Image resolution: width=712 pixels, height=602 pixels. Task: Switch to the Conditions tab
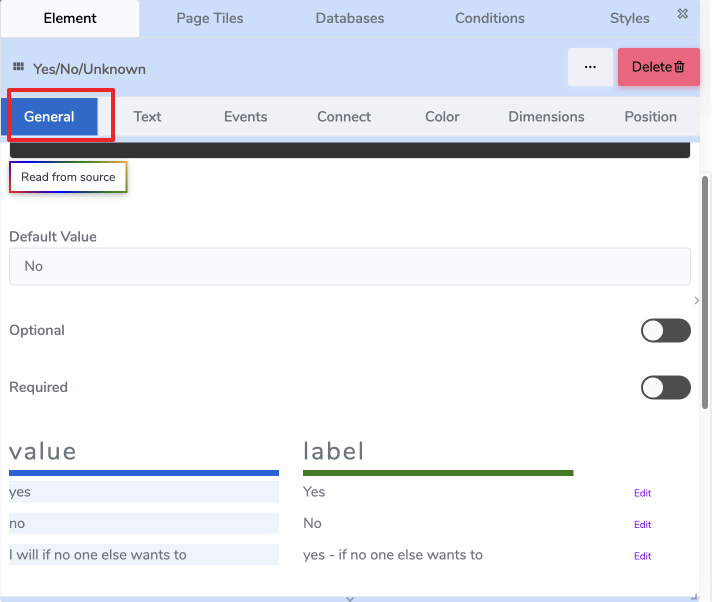point(490,18)
